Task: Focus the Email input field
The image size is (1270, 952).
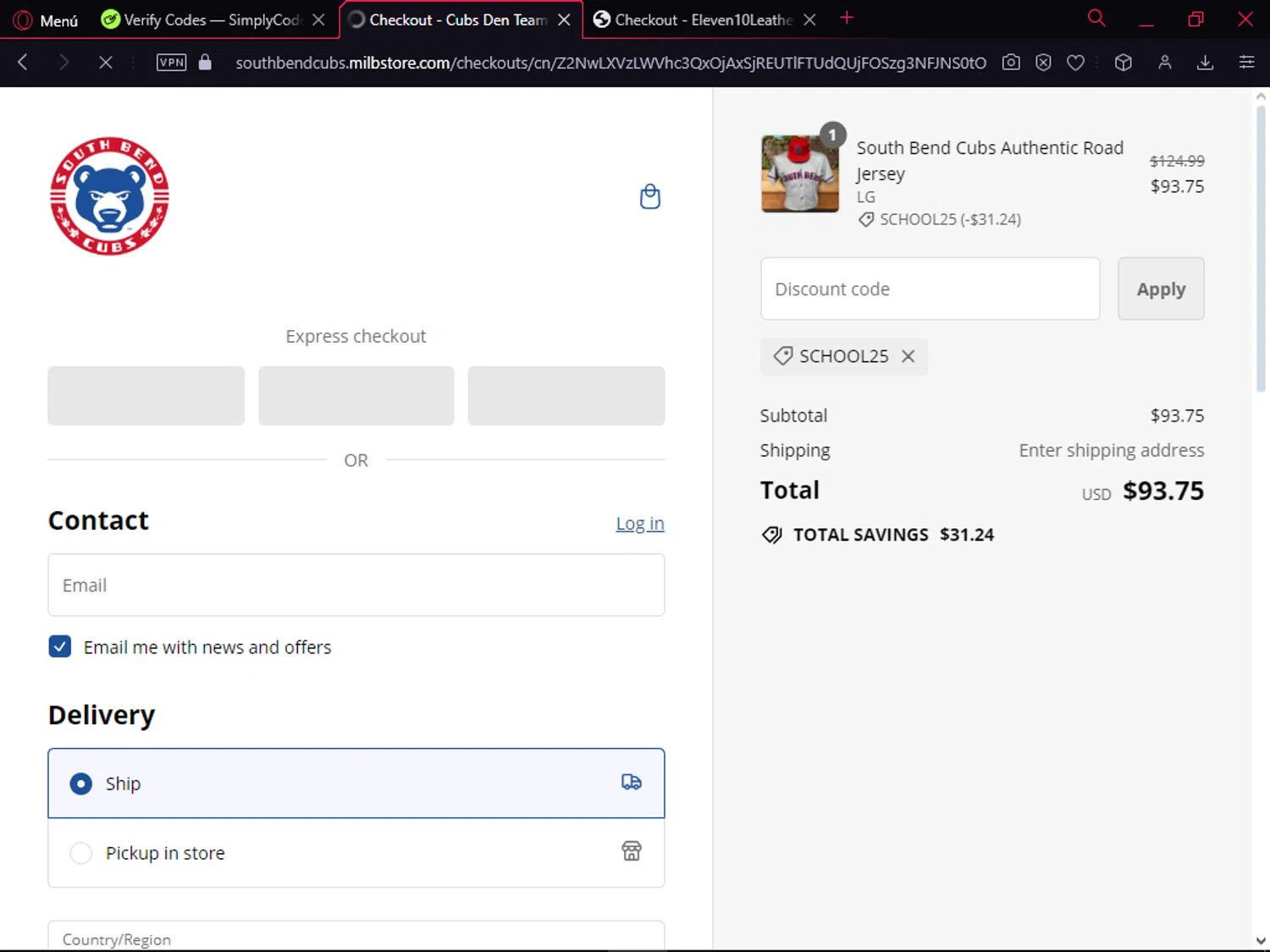Action: tap(356, 585)
